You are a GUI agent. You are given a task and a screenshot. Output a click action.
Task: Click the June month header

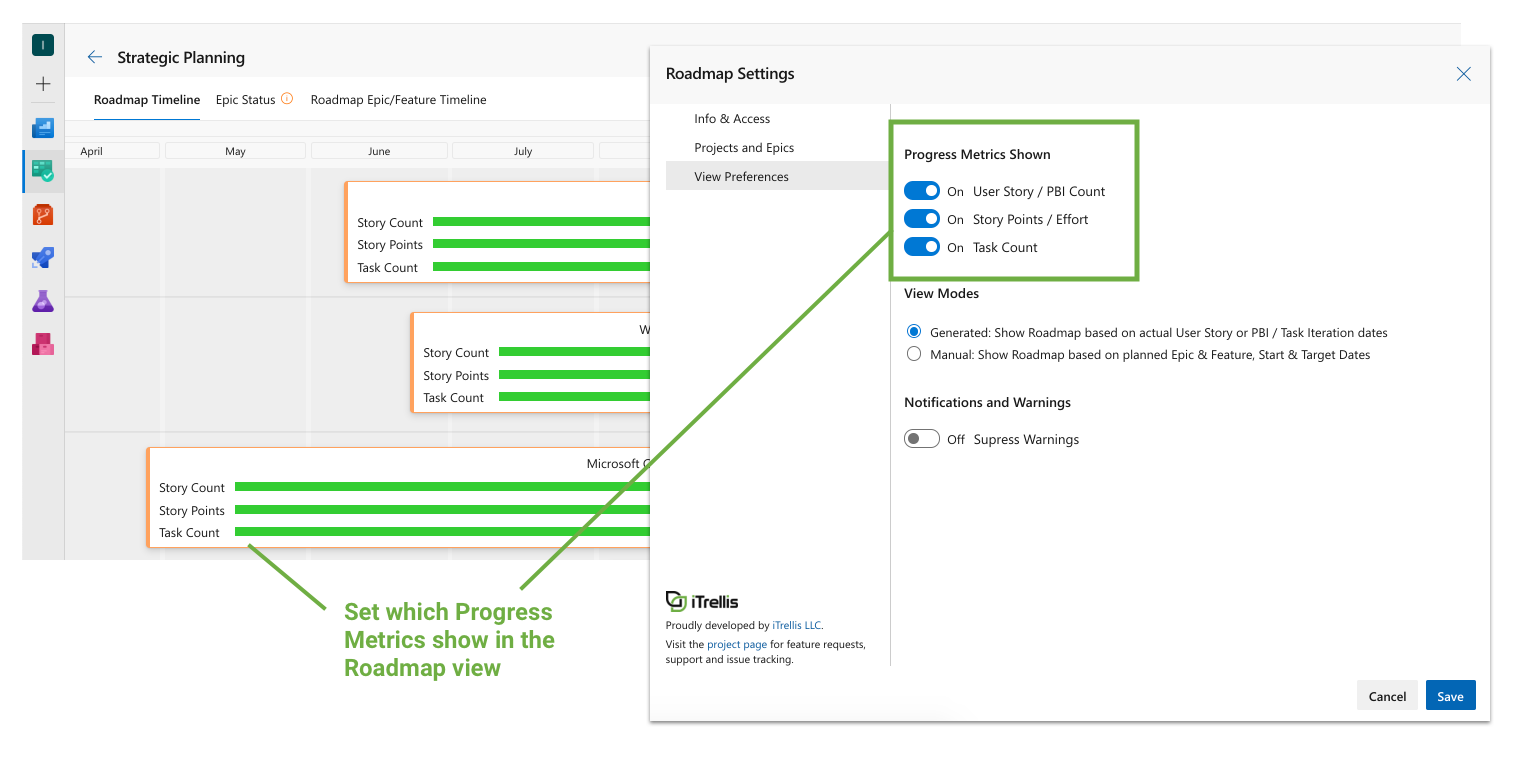[x=379, y=151]
